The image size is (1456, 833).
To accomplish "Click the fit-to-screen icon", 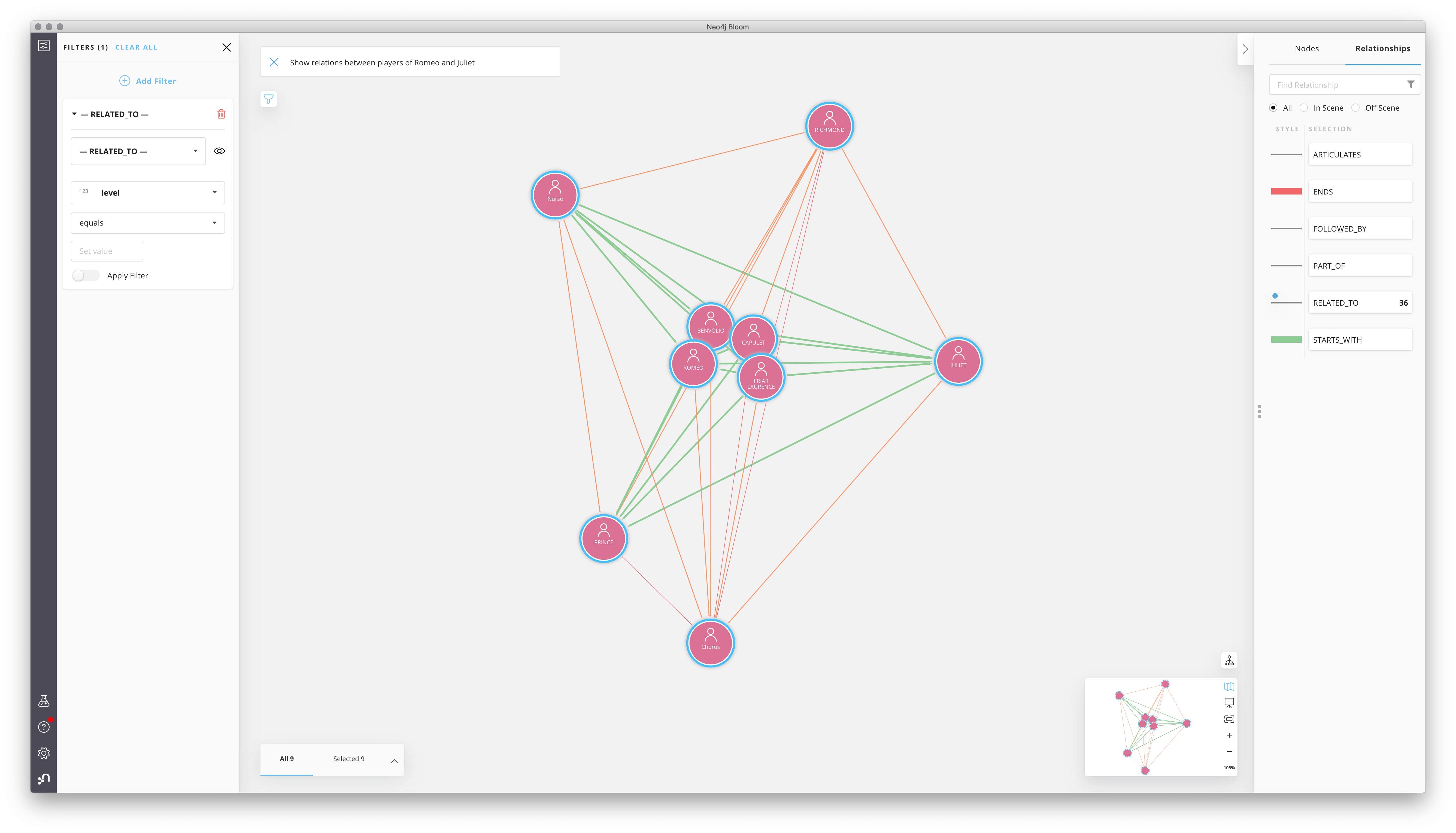I will (x=1229, y=719).
